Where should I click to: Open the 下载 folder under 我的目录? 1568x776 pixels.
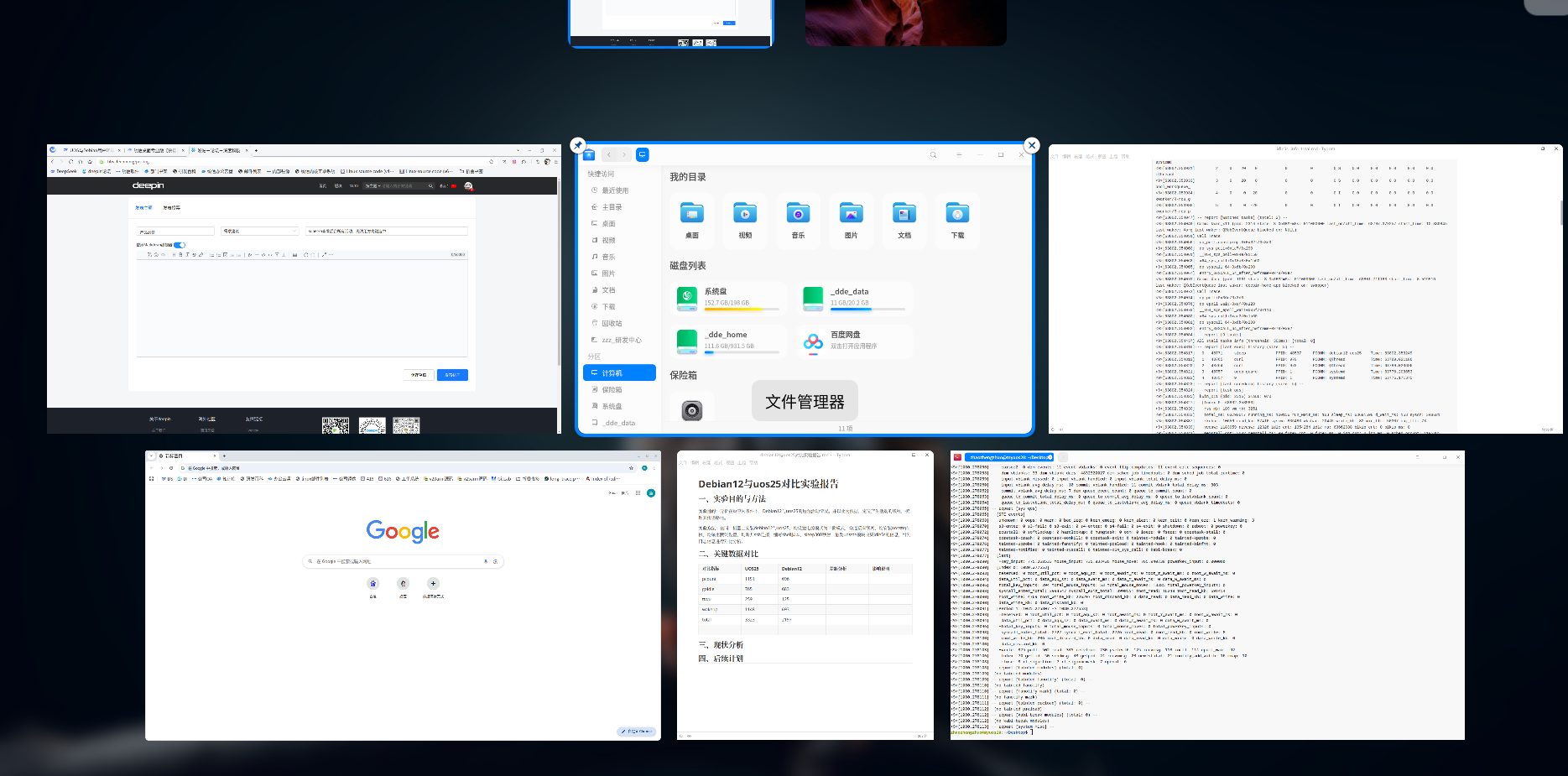[x=957, y=221]
